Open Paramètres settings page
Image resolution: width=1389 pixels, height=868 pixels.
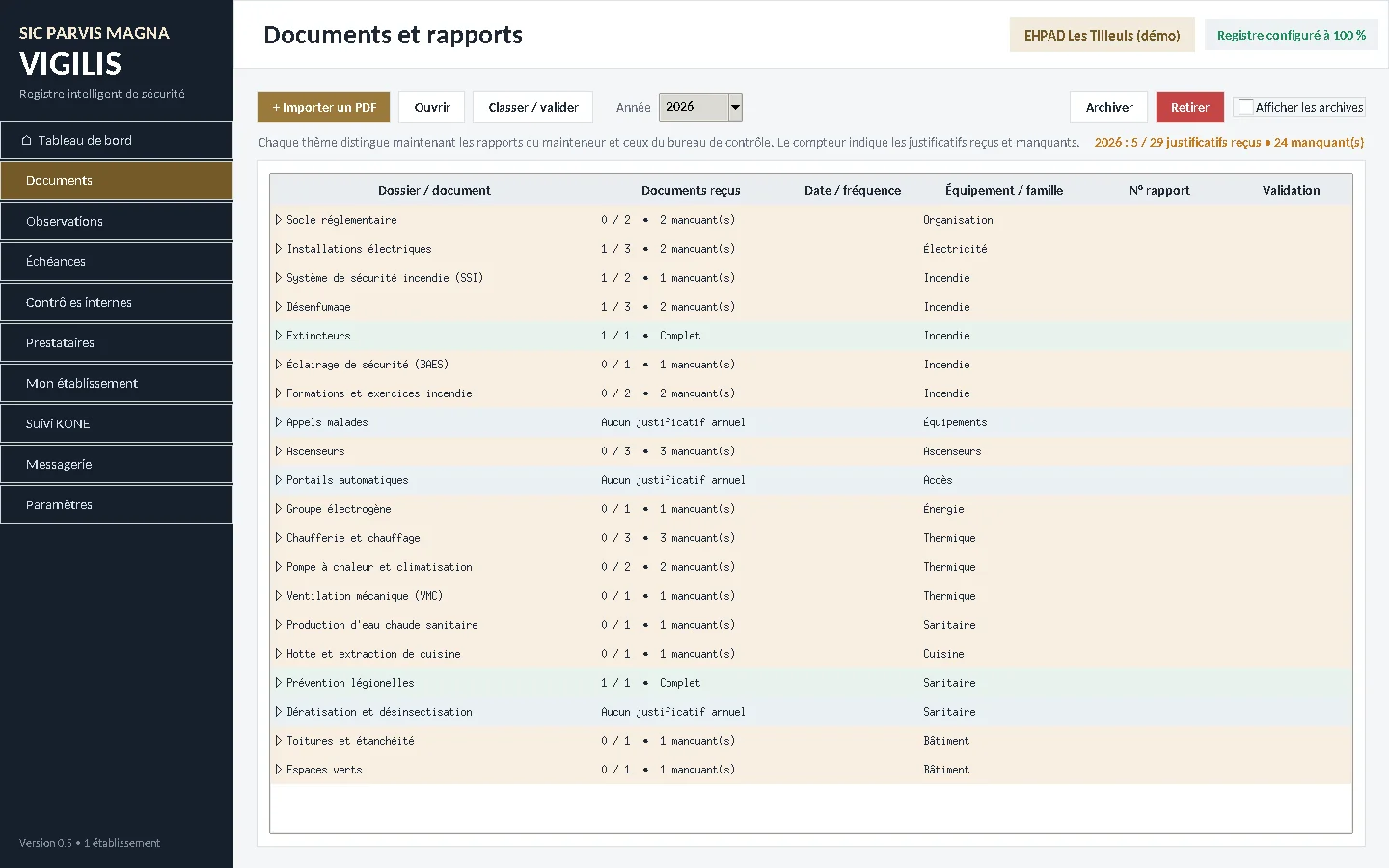tap(116, 504)
